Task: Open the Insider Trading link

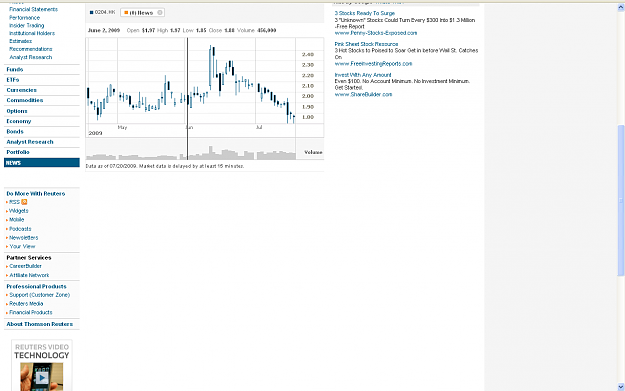Action: tap(27, 26)
